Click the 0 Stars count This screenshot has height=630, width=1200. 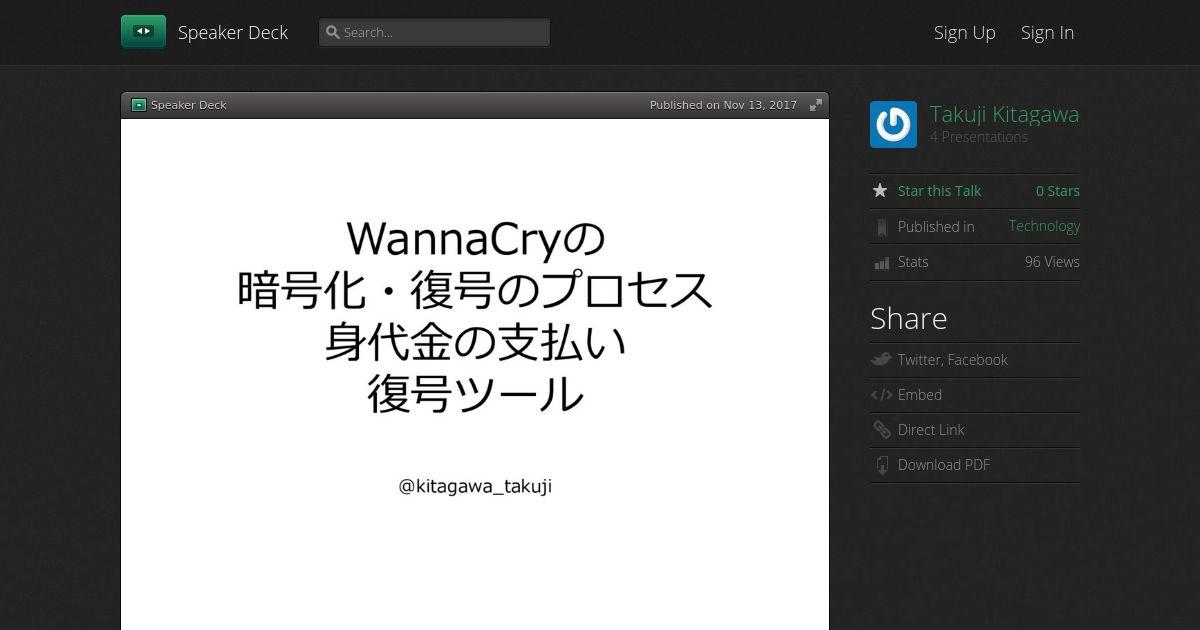coord(1057,191)
